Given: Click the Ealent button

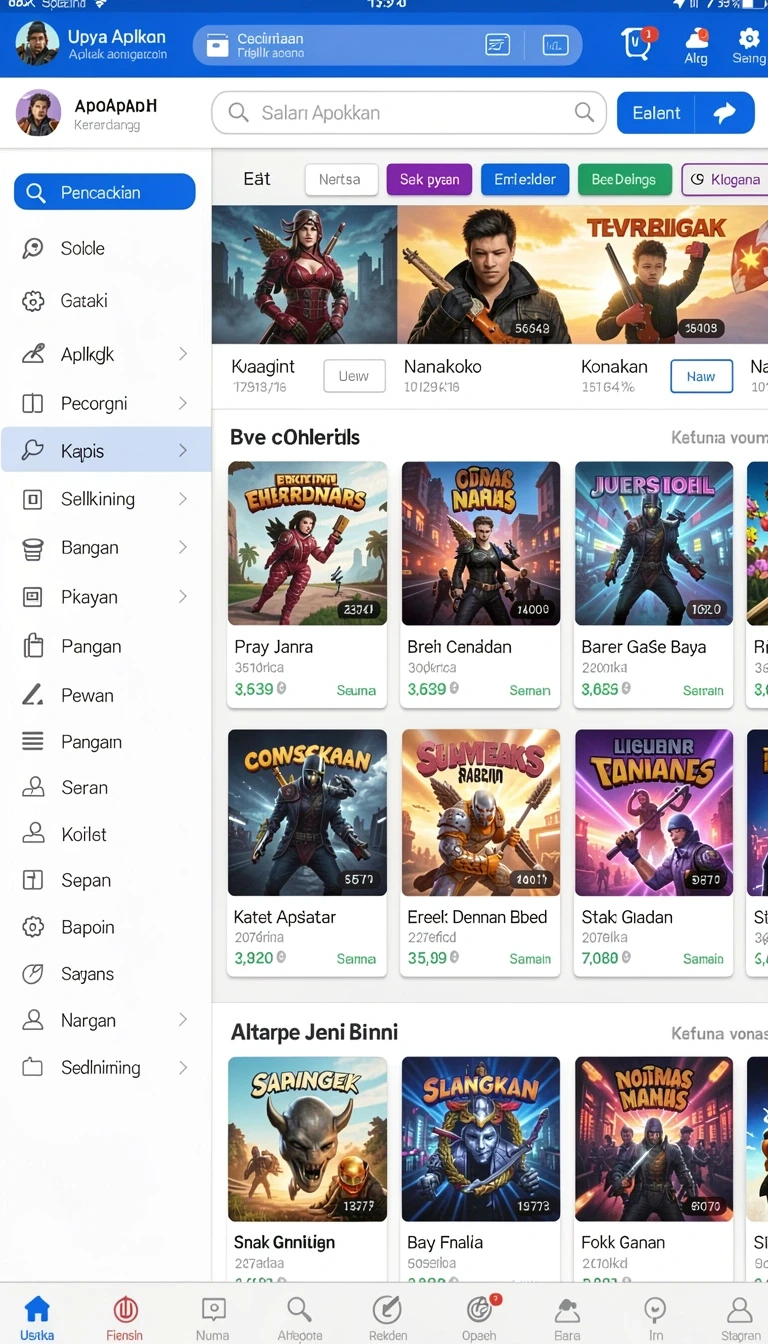Looking at the screenshot, I should (x=657, y=113).
